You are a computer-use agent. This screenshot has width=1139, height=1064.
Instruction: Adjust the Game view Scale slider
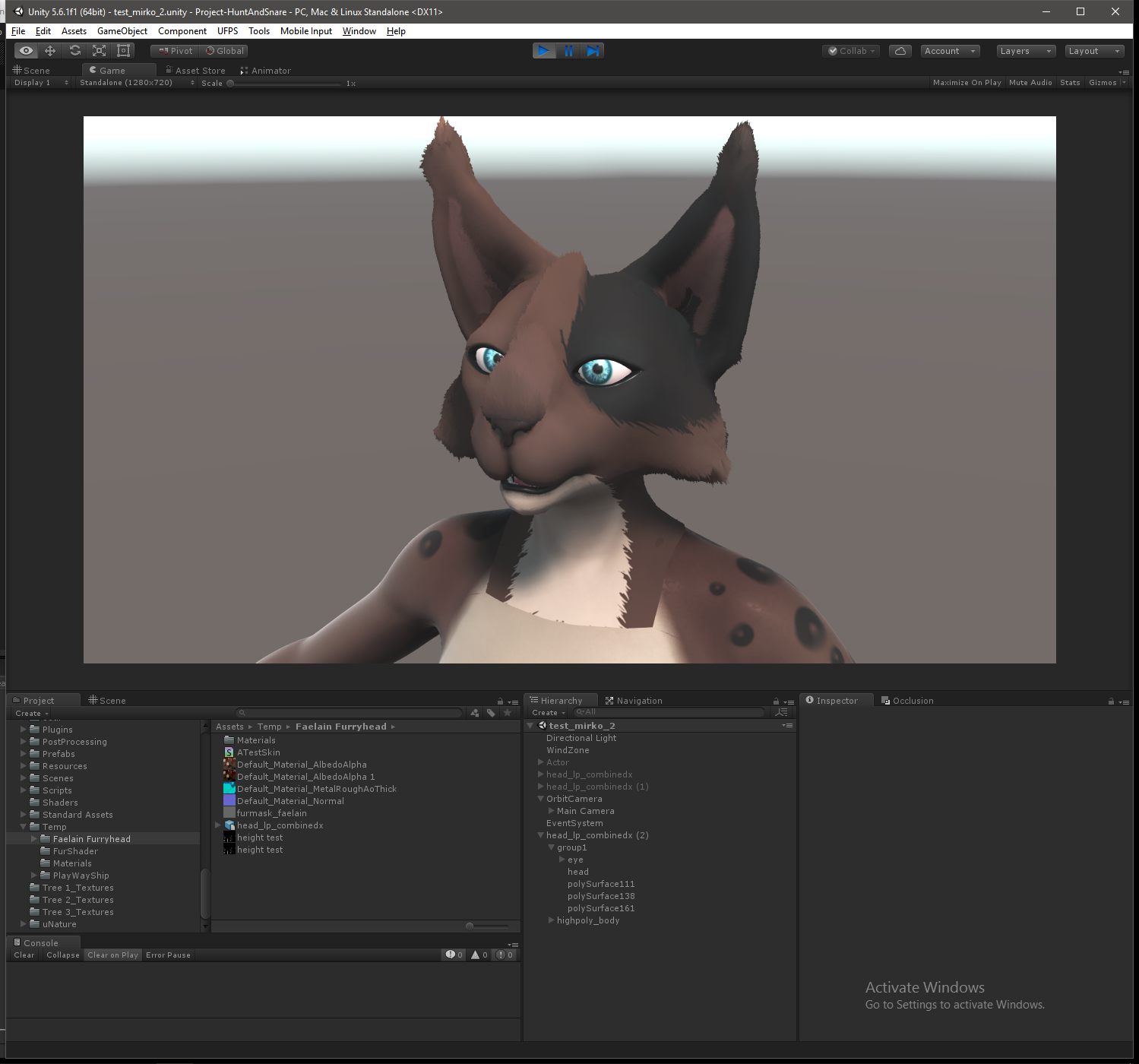[285, 84]
